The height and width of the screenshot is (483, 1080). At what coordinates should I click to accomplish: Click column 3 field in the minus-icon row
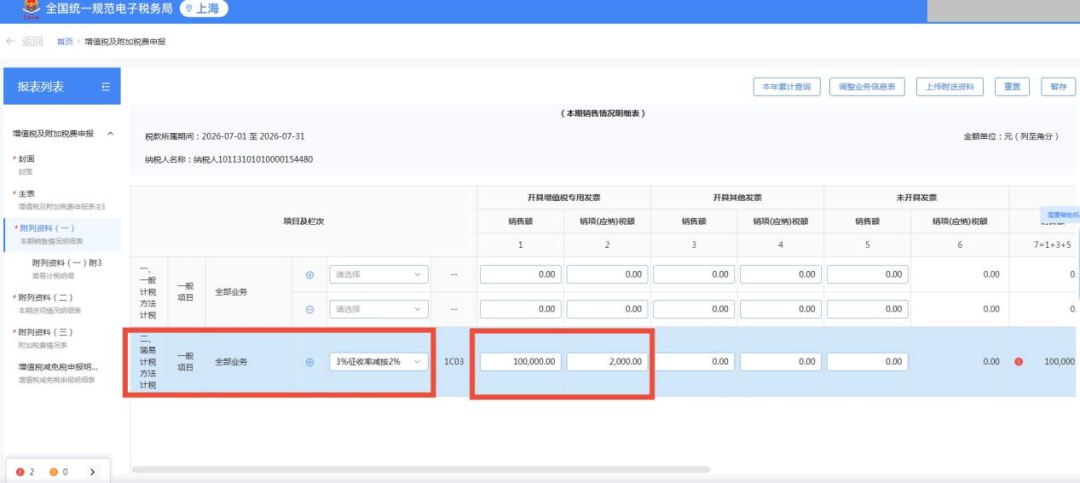694,309
